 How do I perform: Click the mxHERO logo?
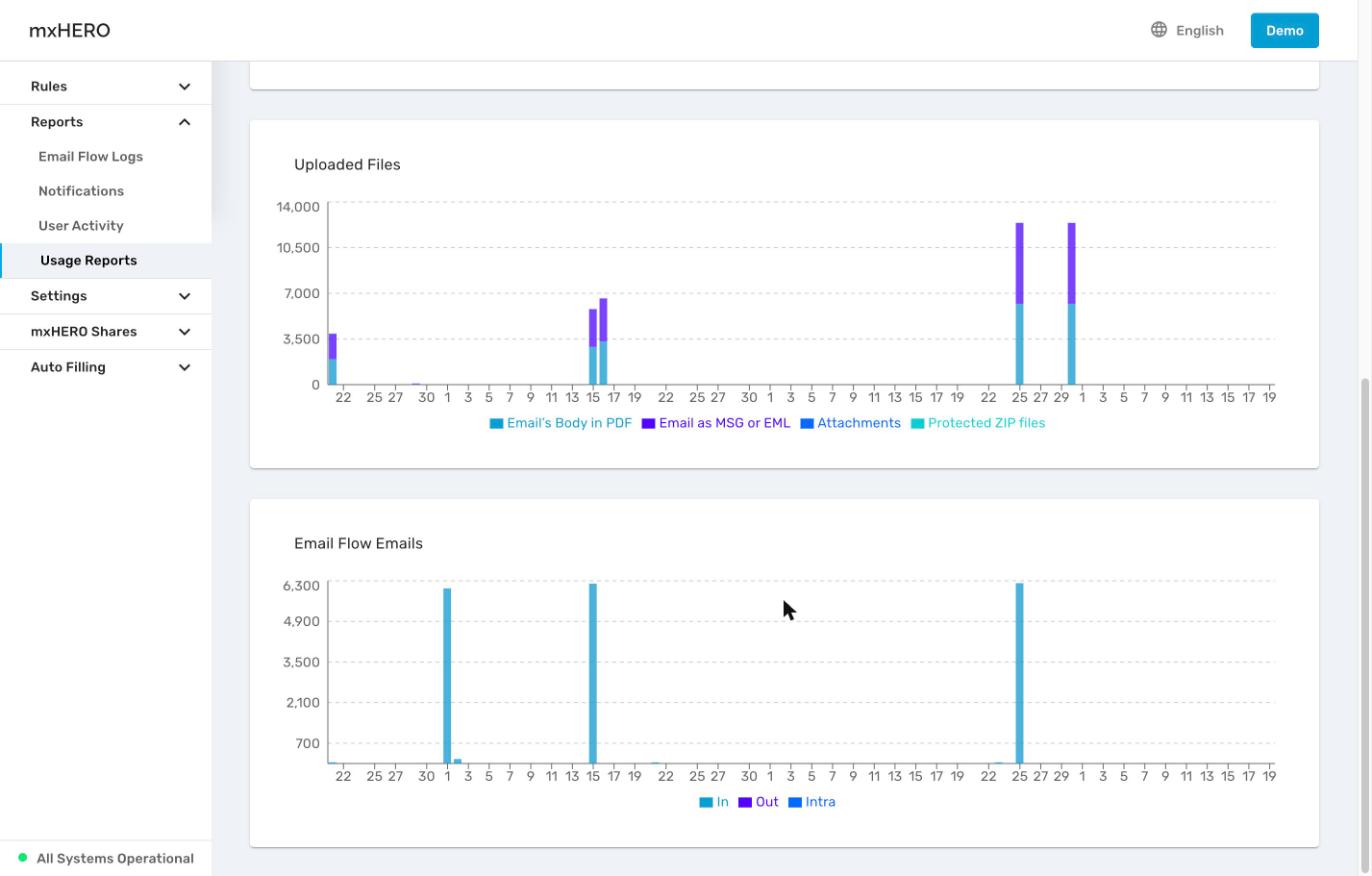69,30
